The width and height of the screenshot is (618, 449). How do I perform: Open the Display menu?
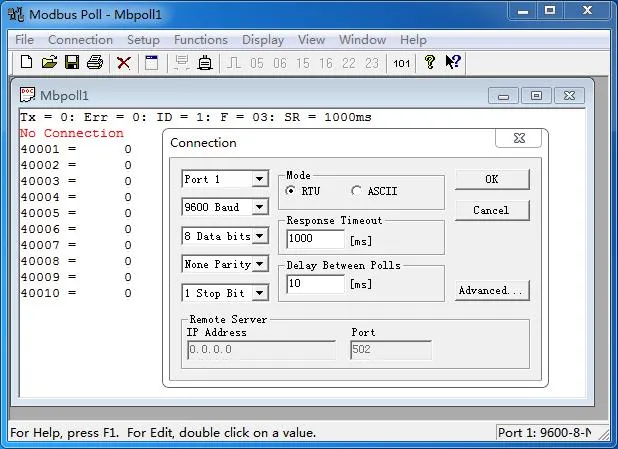(x=263, y=40)
